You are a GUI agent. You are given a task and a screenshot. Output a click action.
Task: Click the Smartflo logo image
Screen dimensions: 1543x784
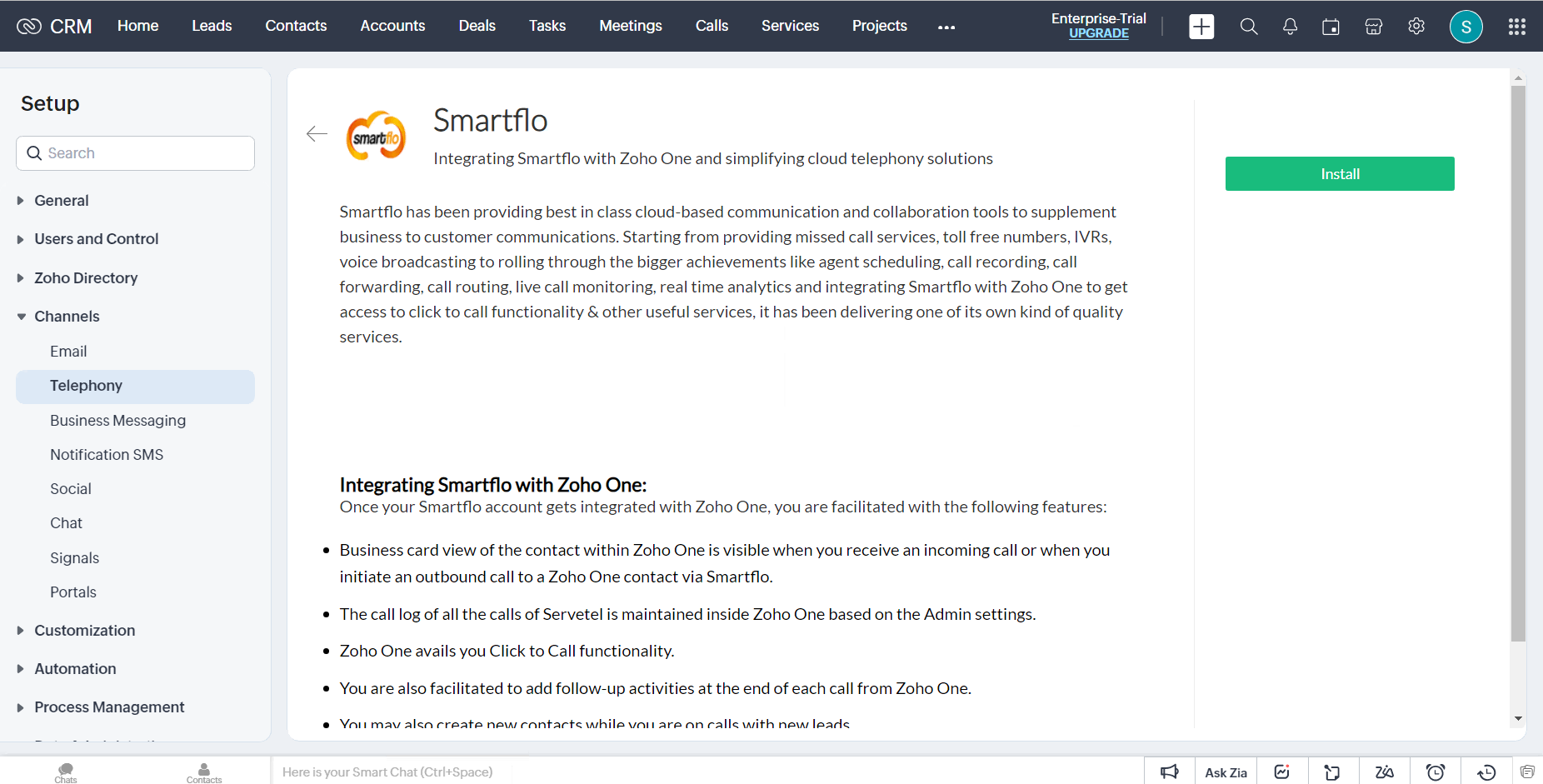376,136
